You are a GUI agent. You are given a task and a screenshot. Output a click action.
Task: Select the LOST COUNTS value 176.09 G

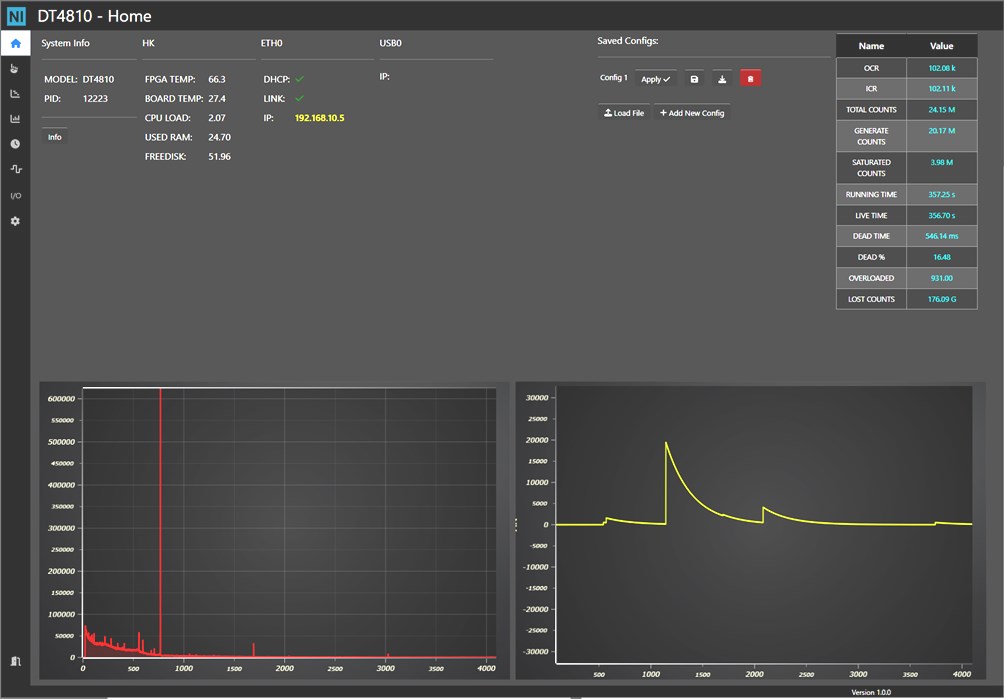(x=942, y=299)
